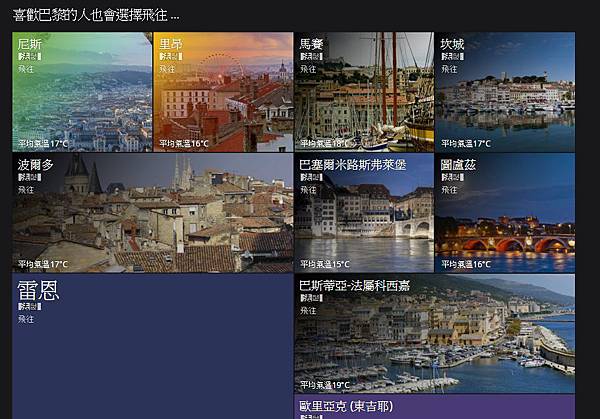Screen dimensions: 600x419
Task: Click the small badge under 坎城
Action: tap(453, 57)
